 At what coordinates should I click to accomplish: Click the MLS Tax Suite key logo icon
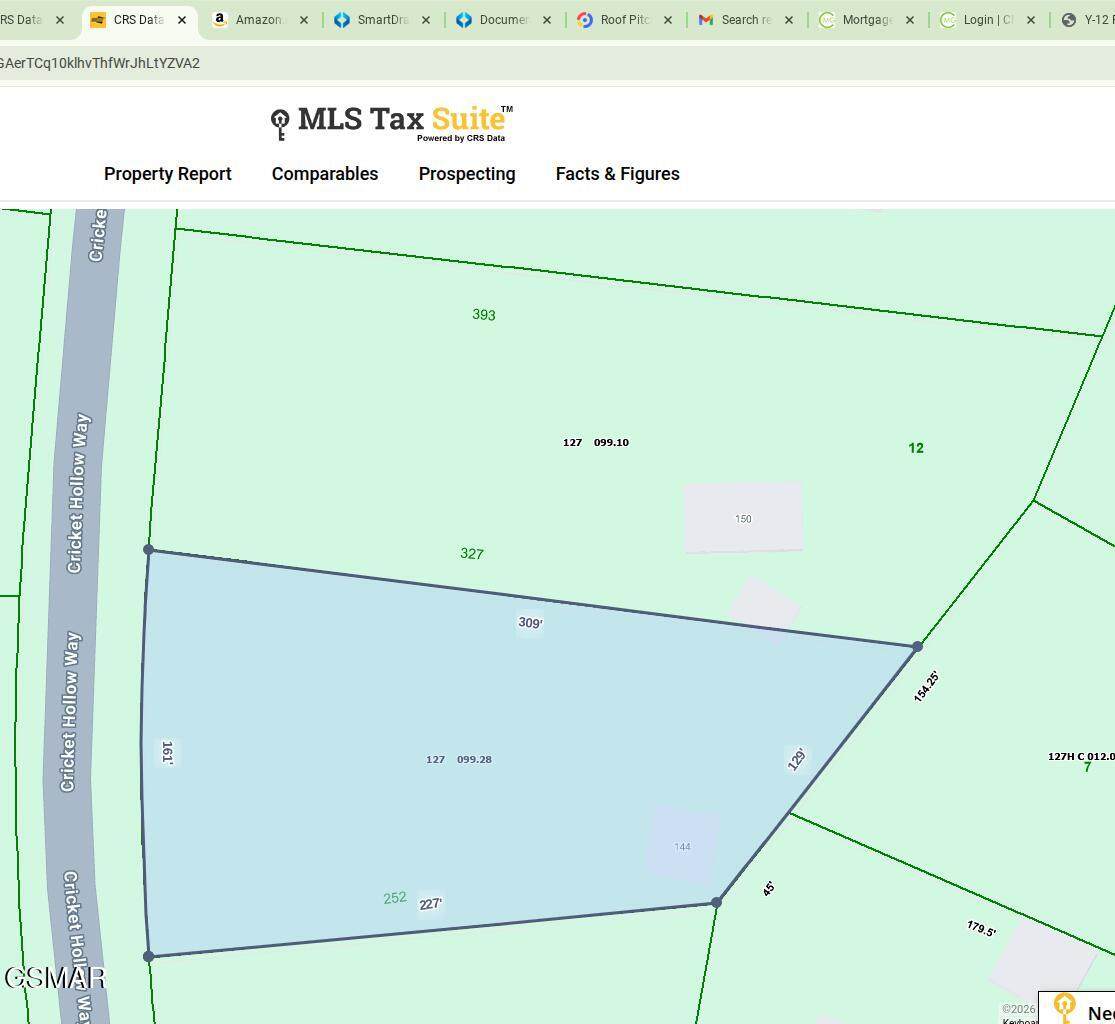(x=280, y=124)
